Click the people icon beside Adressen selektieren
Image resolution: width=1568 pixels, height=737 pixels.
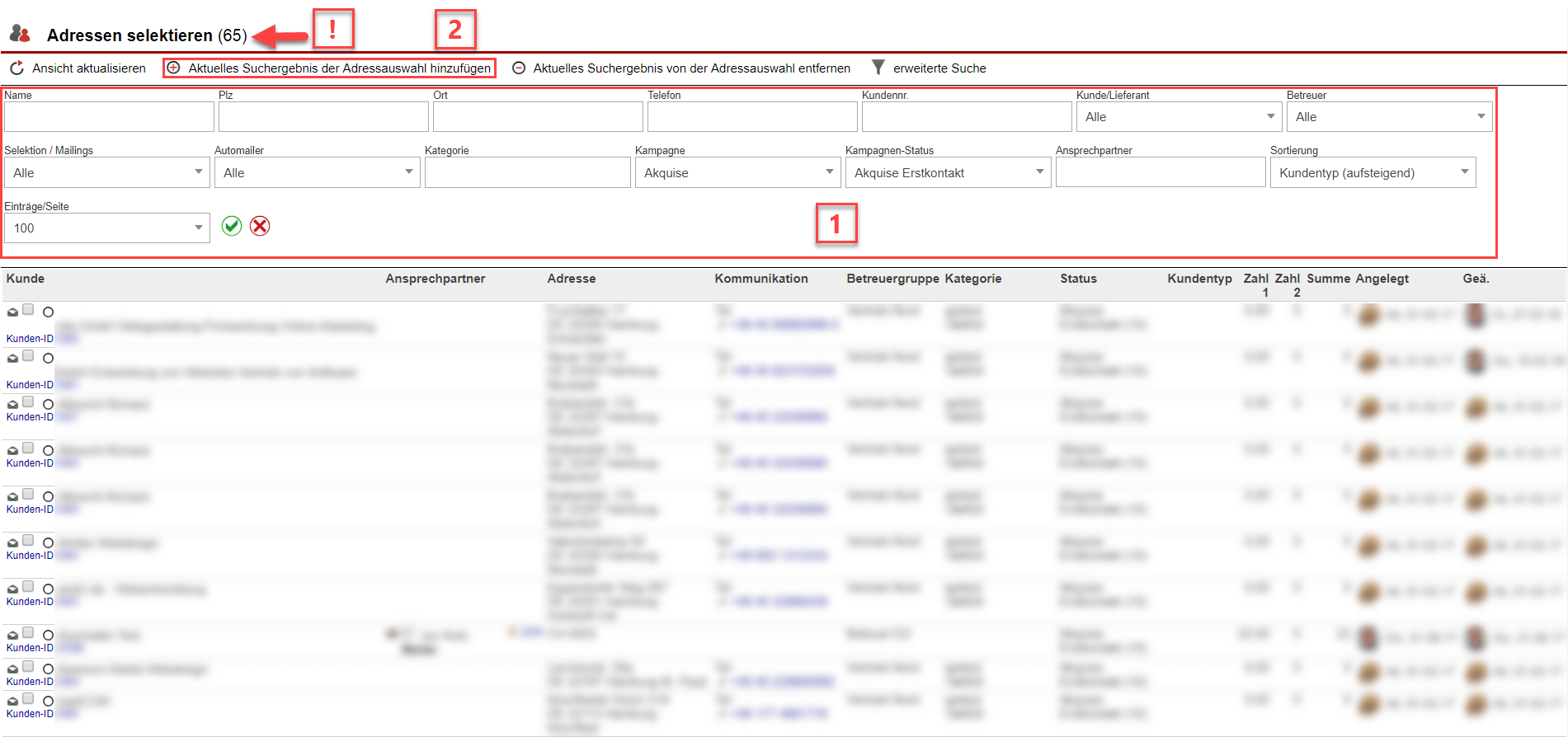(20, 34)
